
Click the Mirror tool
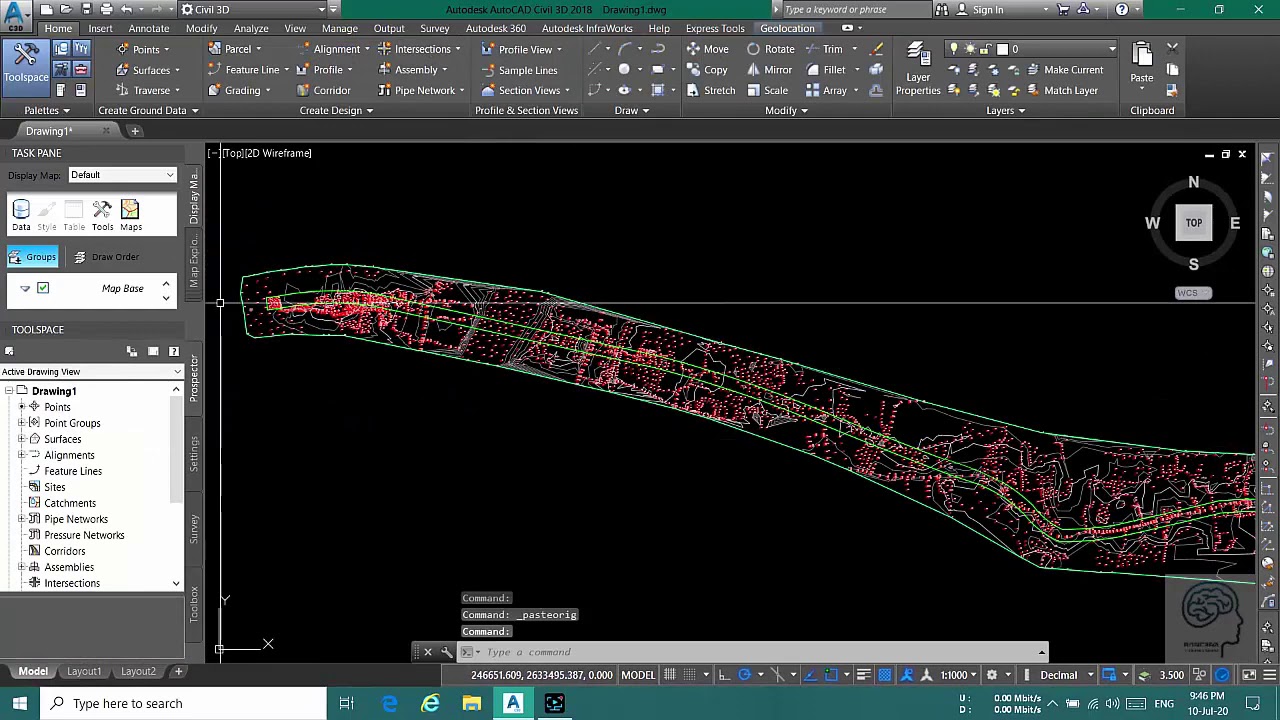coord(768,70)
